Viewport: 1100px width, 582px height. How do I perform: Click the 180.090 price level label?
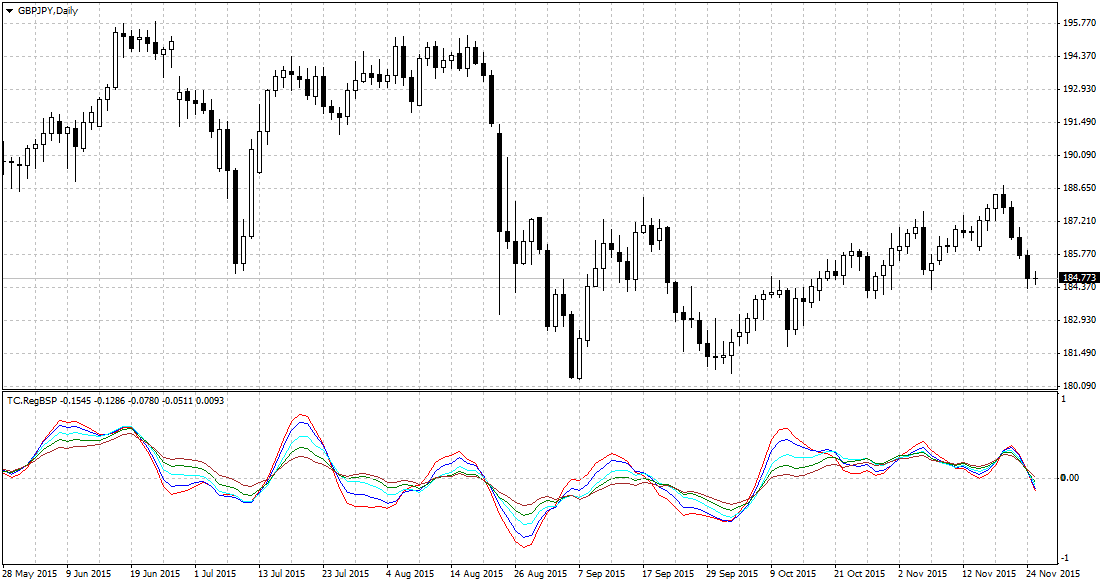(x=1079, y=386)
